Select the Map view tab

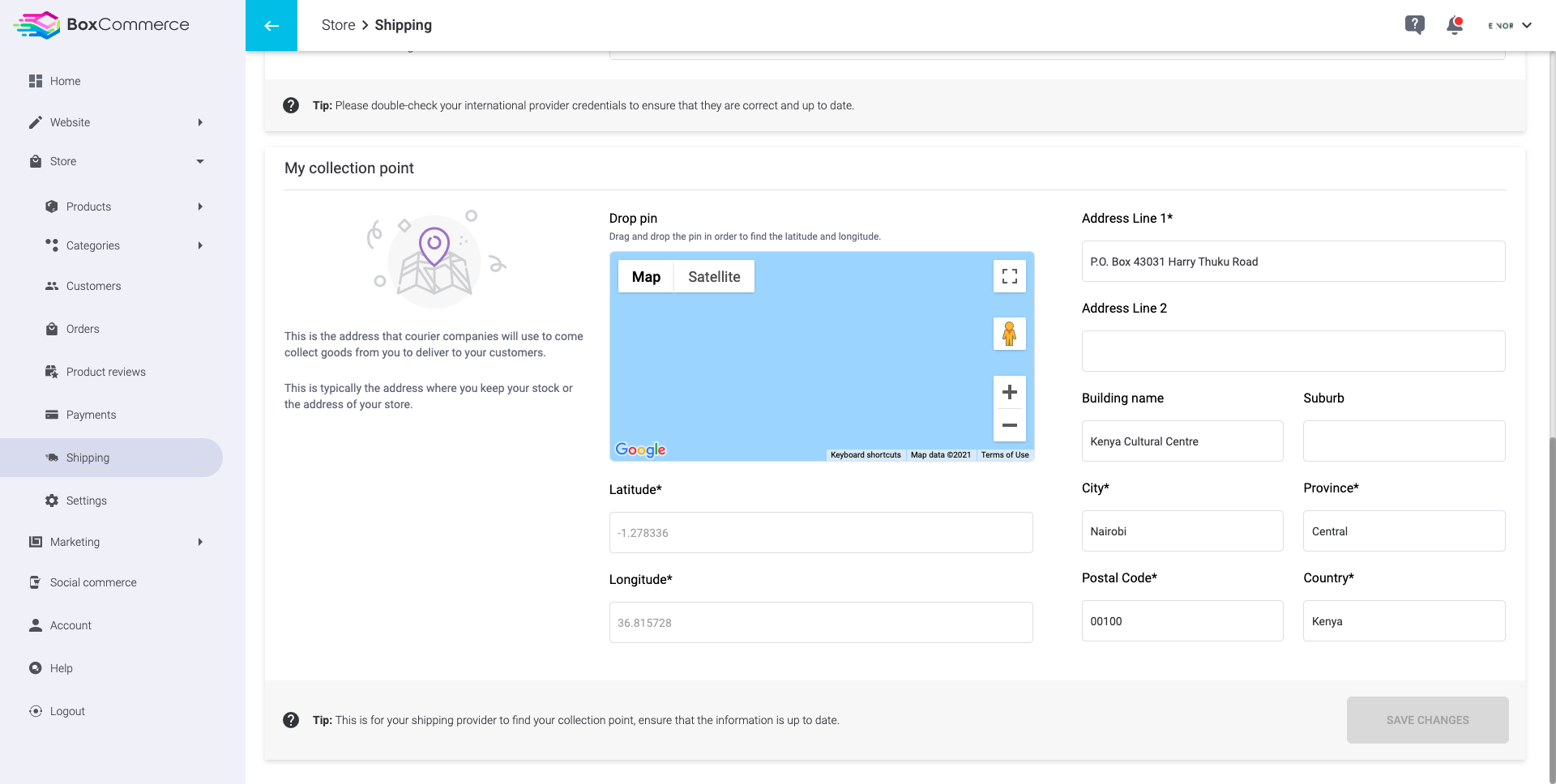tap(646, 276)
